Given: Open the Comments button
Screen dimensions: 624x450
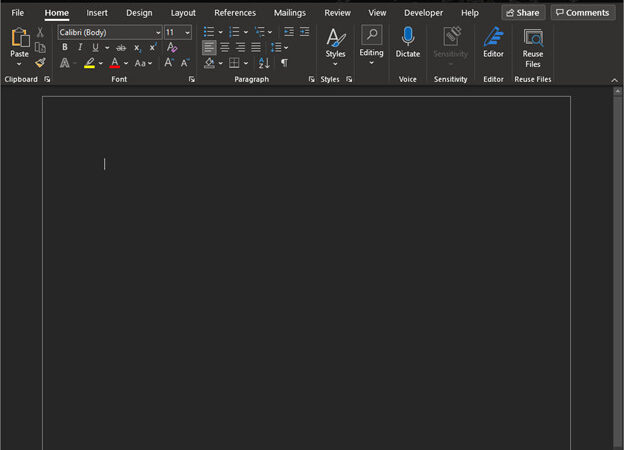Looking at the screenshot, I should tap(582, 13).
